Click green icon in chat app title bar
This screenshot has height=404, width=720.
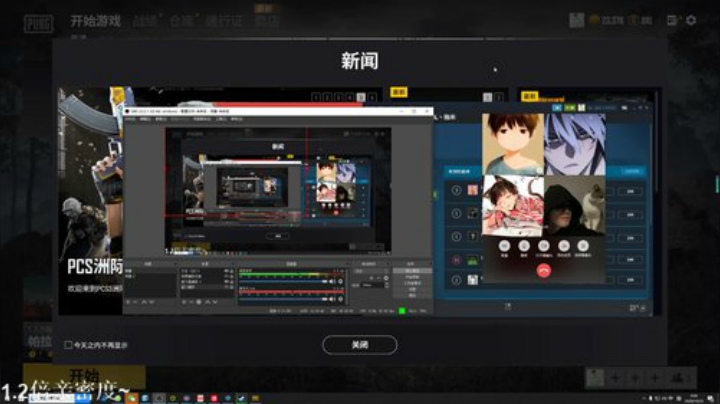[570, 107]
